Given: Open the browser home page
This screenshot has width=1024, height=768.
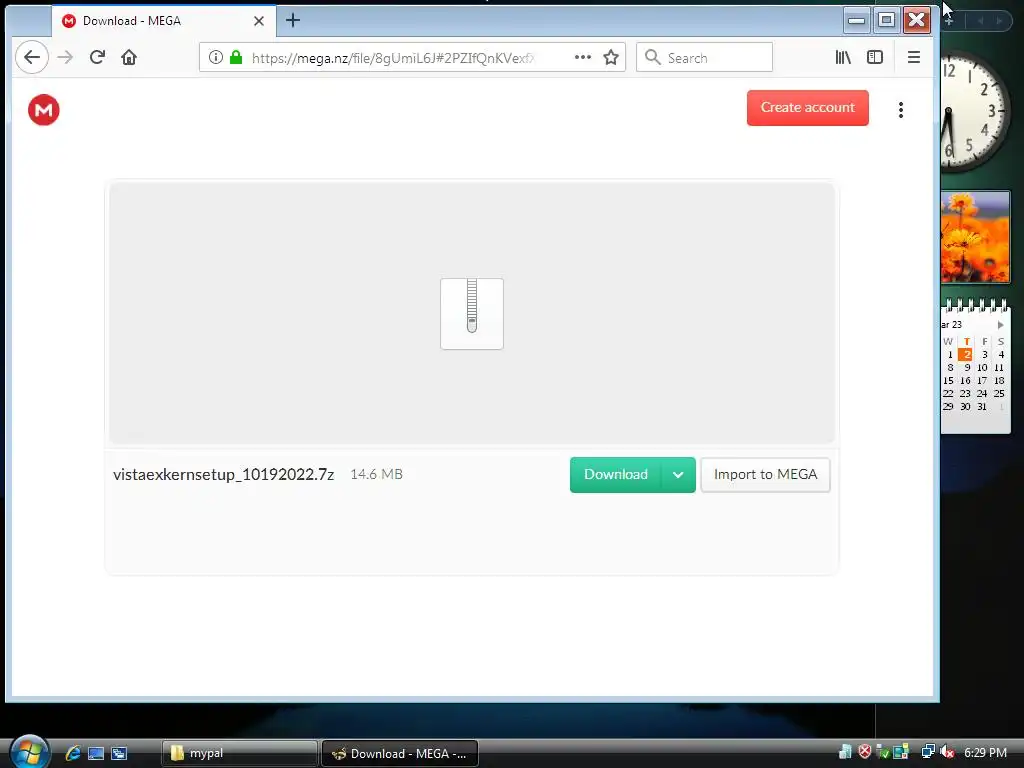Looking at the screenshot, I should tap(129, 57).
